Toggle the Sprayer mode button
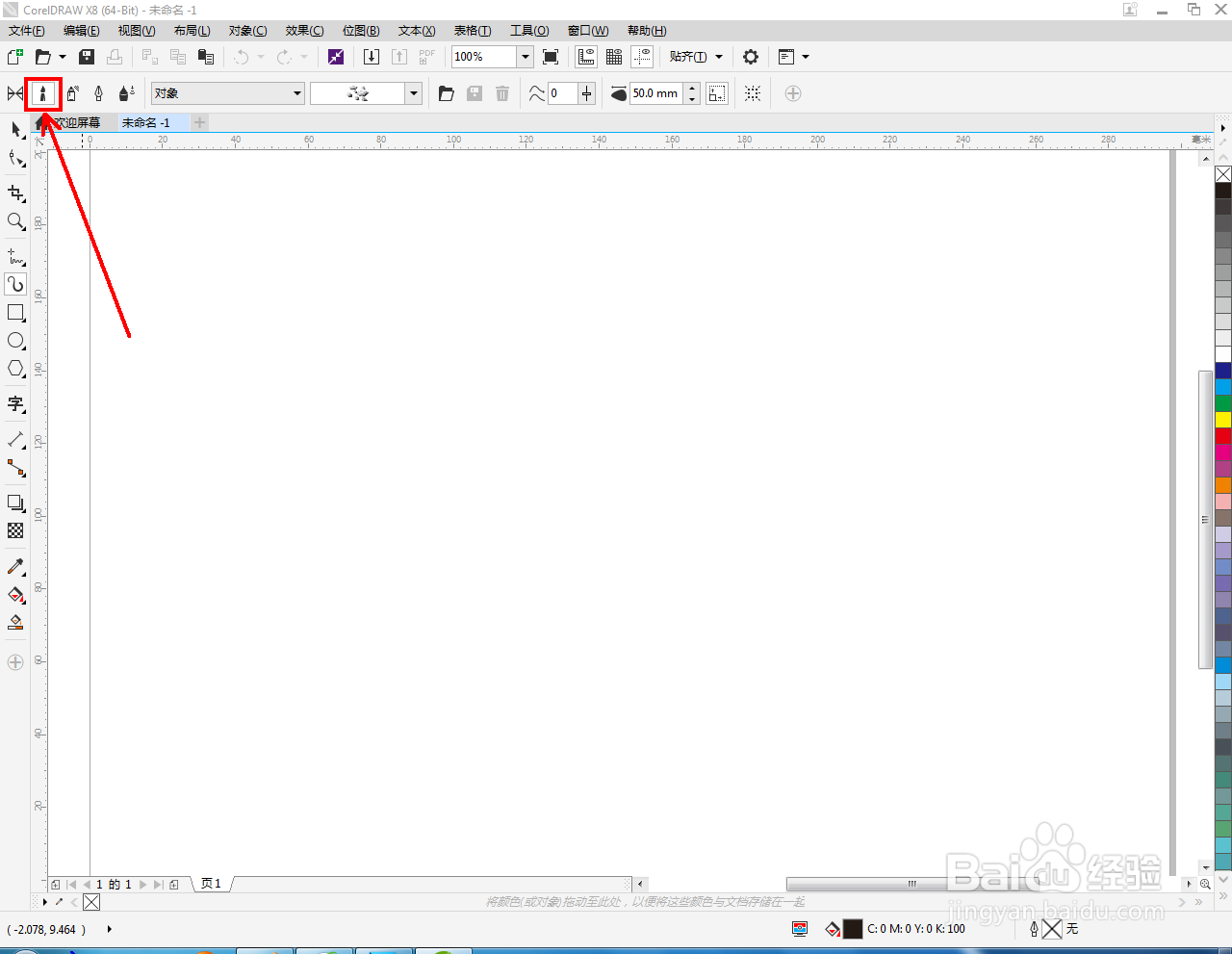 [x=71, y=93]
